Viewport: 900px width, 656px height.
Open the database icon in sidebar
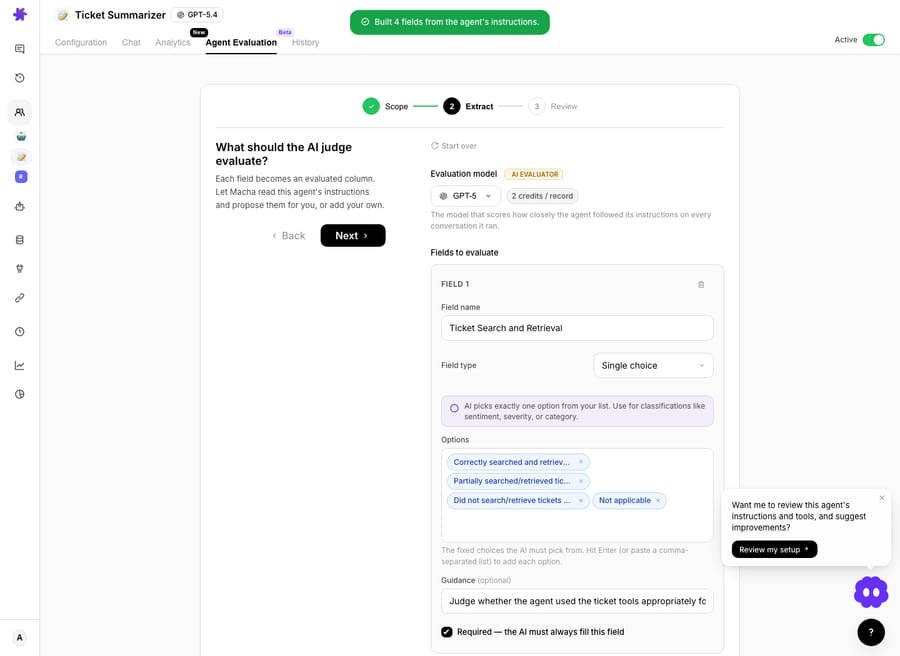click(20, 240)
